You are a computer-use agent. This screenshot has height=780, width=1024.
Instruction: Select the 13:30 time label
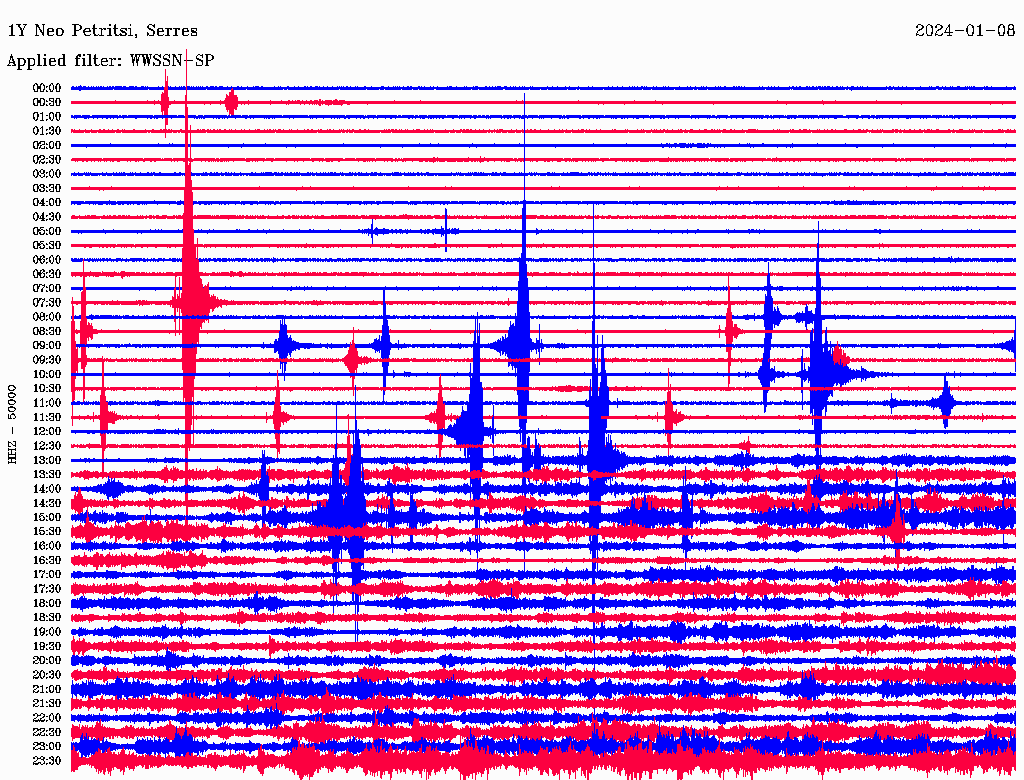(x=47, y=474)
